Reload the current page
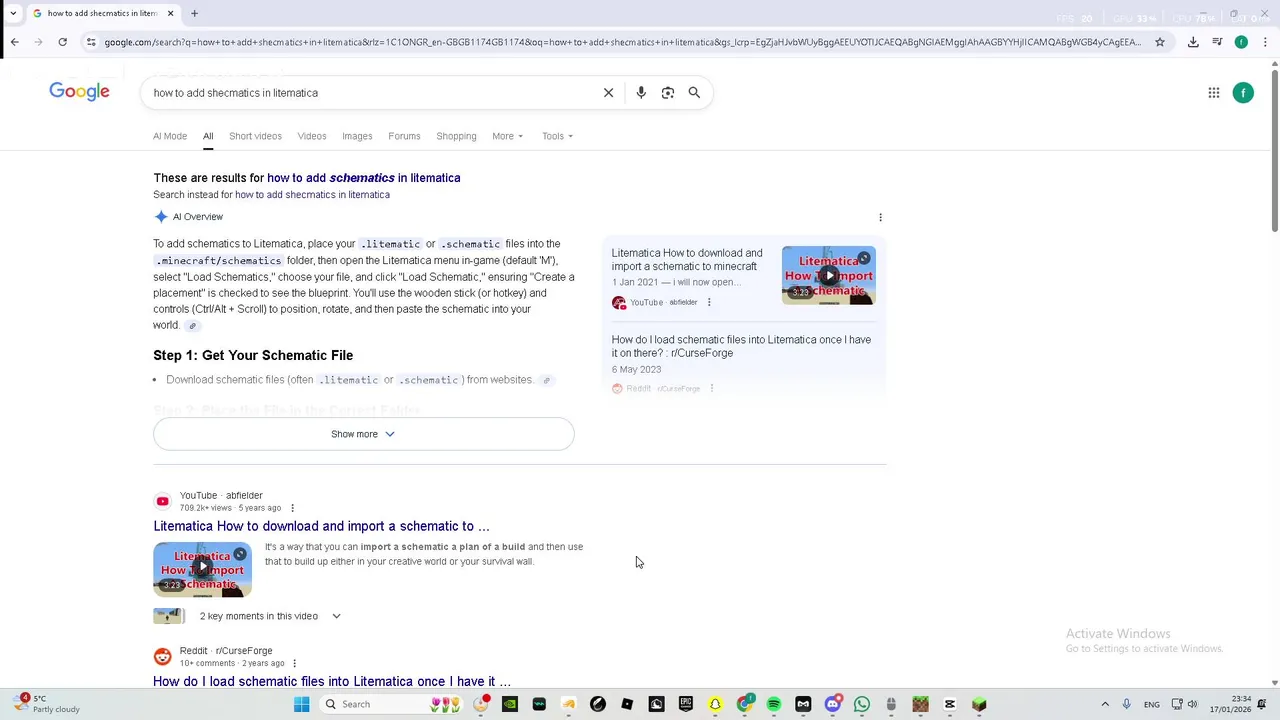This screenshot has width=1280, height=720. pos(62,42)
